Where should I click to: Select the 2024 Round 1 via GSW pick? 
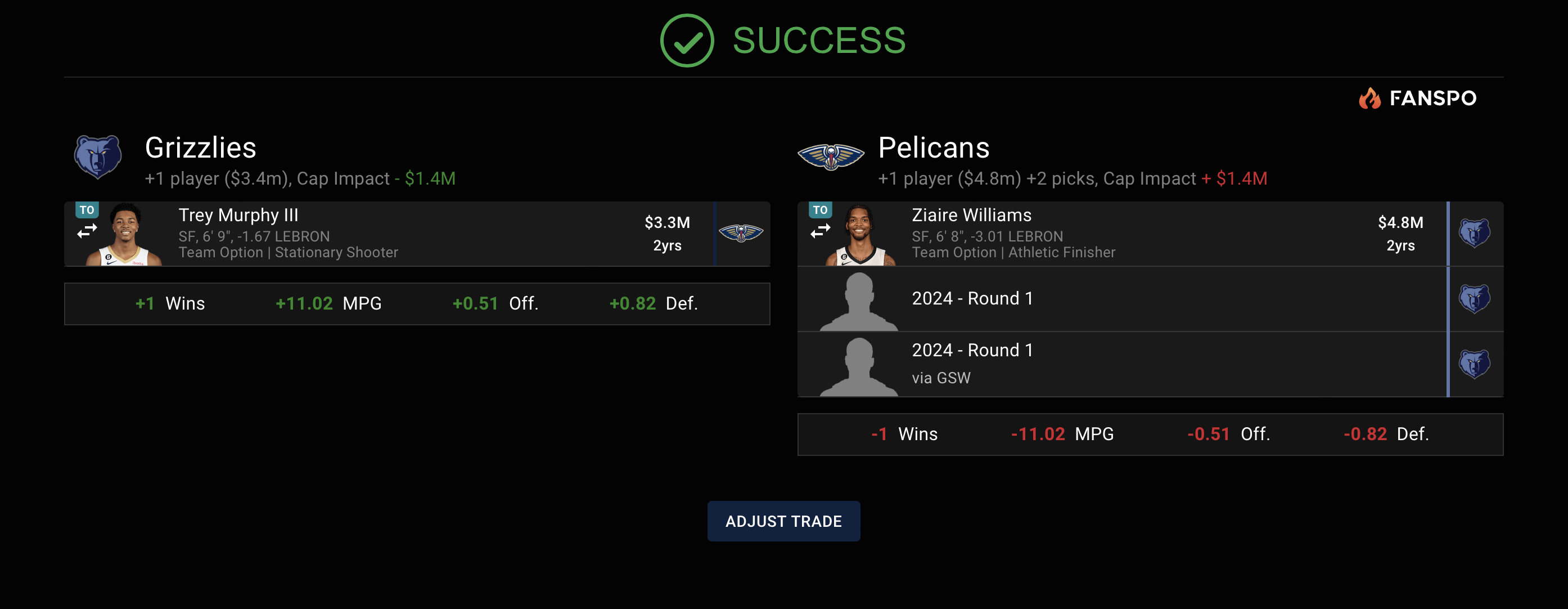tap(972, 351)
